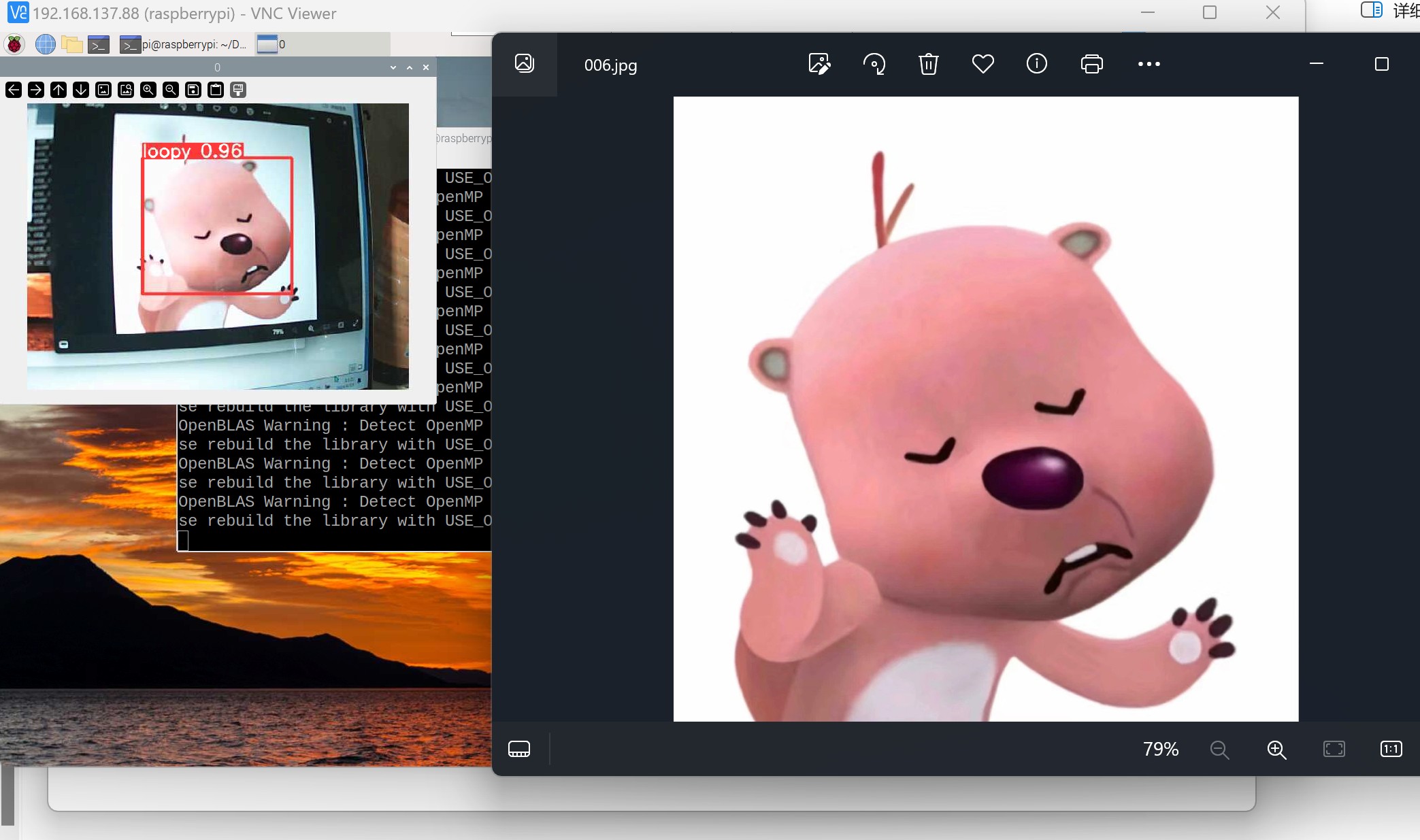Open the Raspberry Pi start menu
Screen dimensions: 1420x840
(x=15, y=44)
